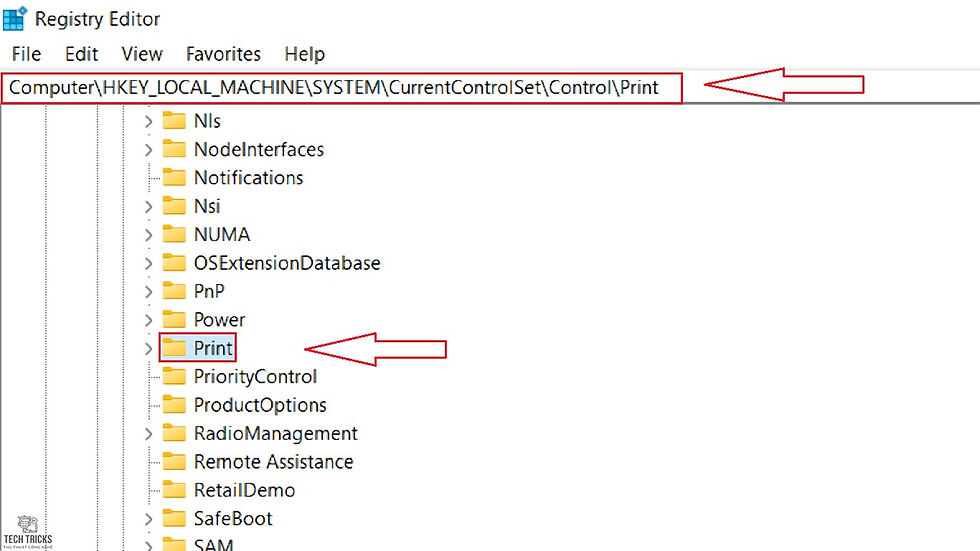Click the Remote Assistance folder icon

174,461
